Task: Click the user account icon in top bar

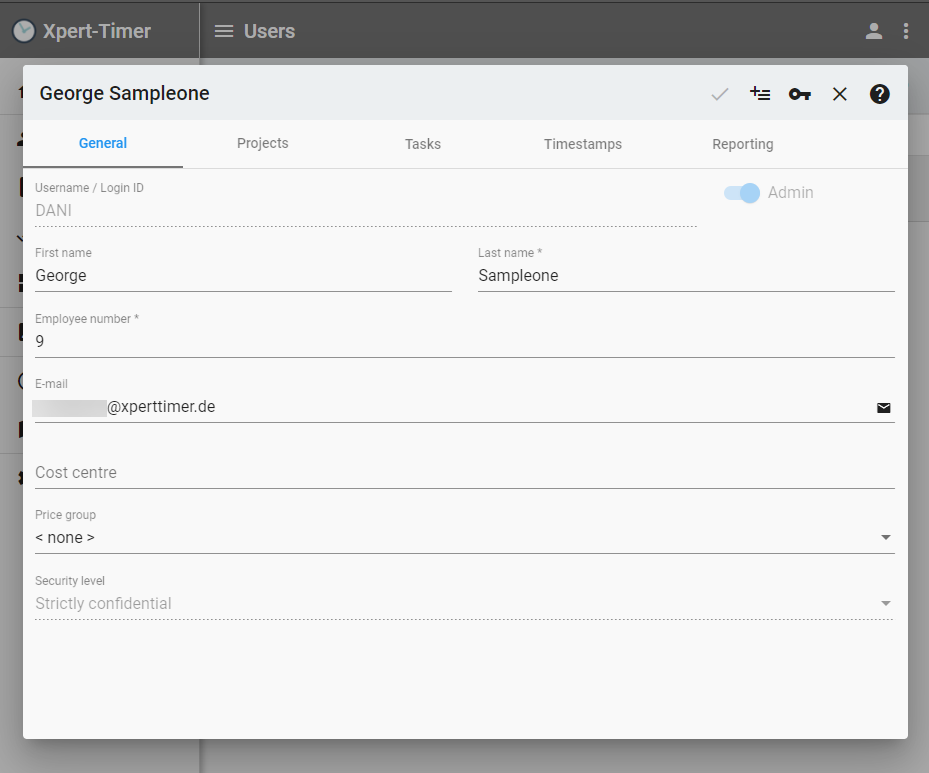Action: coord(874,31)
